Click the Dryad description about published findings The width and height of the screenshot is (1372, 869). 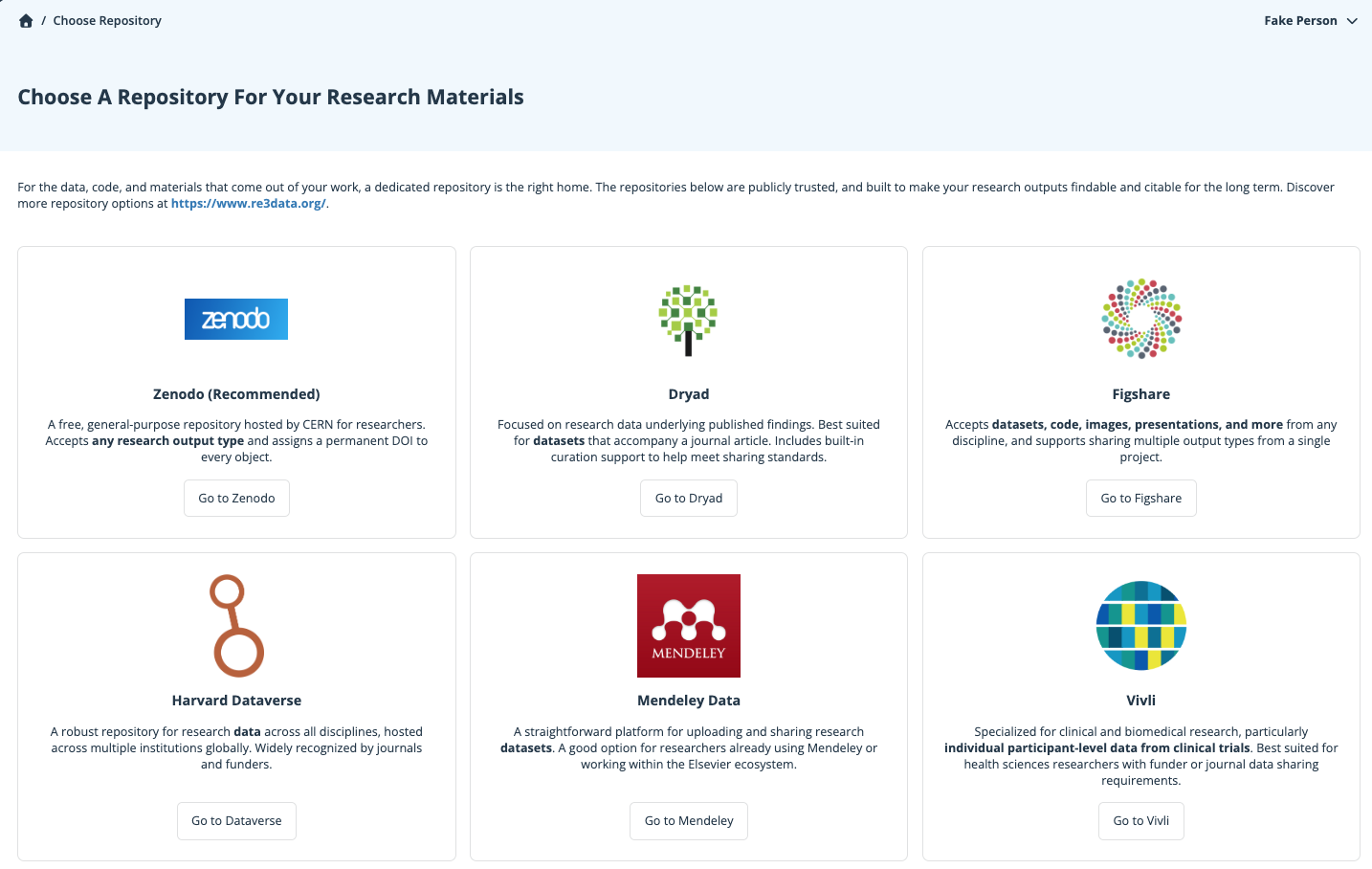689,441
